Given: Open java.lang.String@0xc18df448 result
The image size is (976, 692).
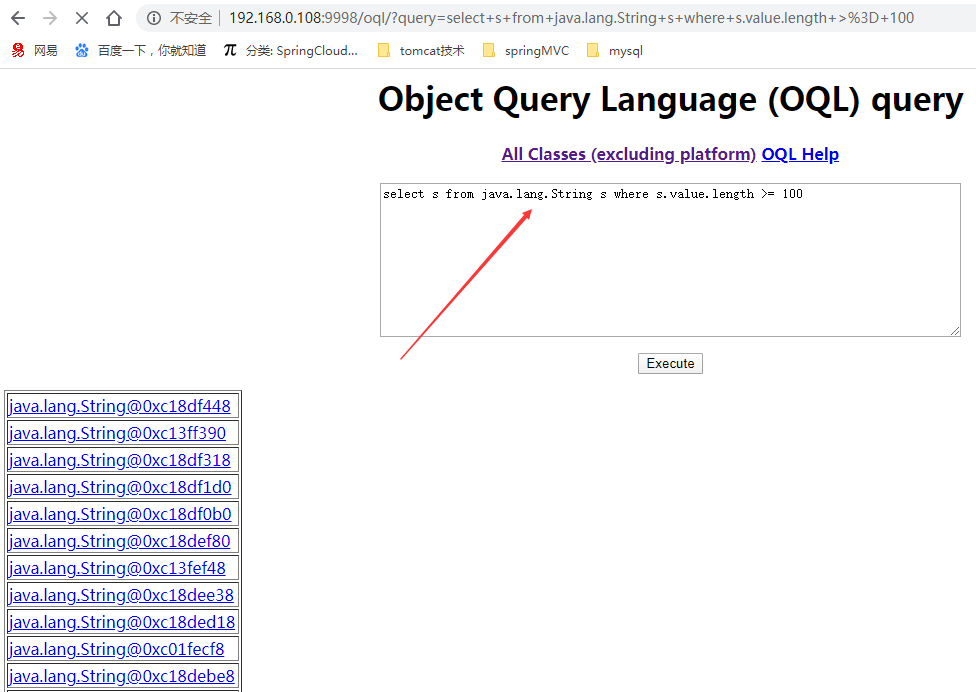Looking at the screenshot, I should click(x=120, y=406).
